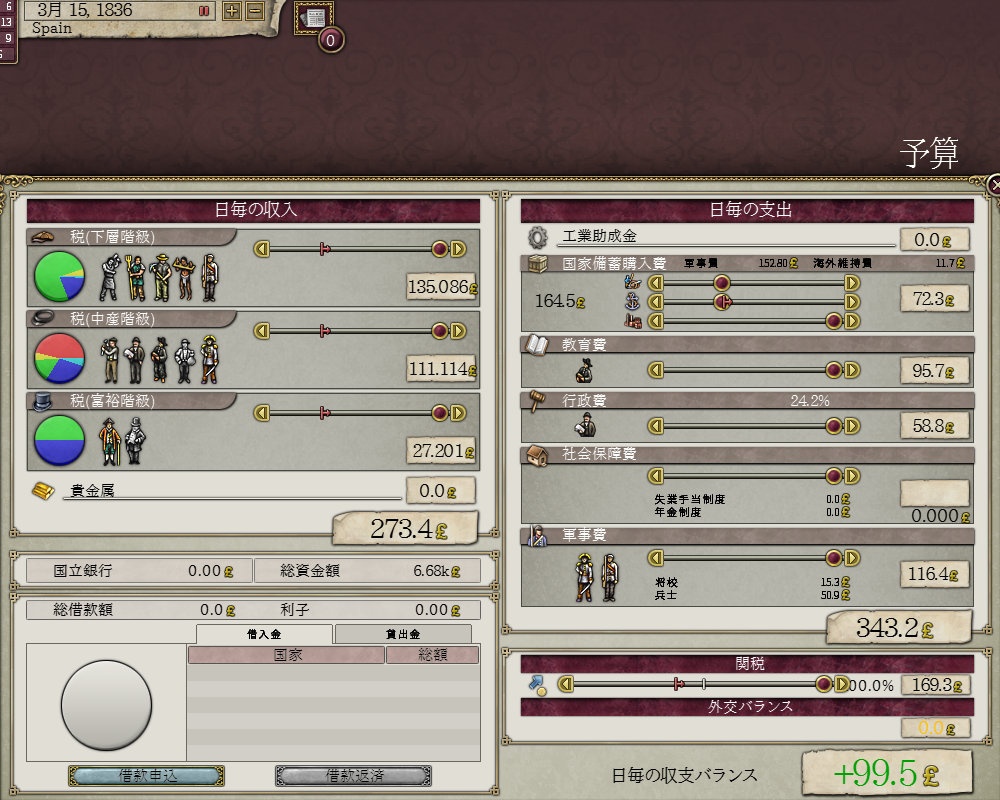This screenshot has width=1000, height=800.
Task: Click the rich class blue-green pie chart
Action: pos(59,440)
